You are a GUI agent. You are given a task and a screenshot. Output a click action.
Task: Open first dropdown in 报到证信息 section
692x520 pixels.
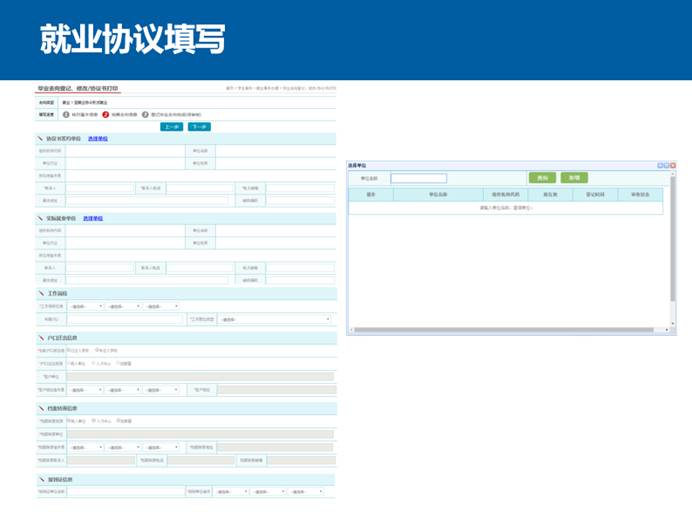pos(230,492)
